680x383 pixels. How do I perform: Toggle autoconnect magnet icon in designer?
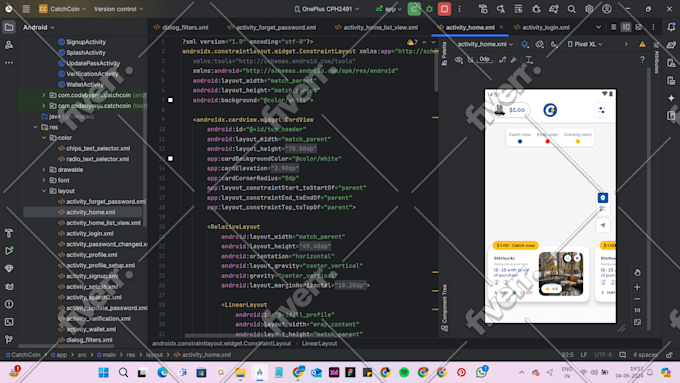coord(471,60)
